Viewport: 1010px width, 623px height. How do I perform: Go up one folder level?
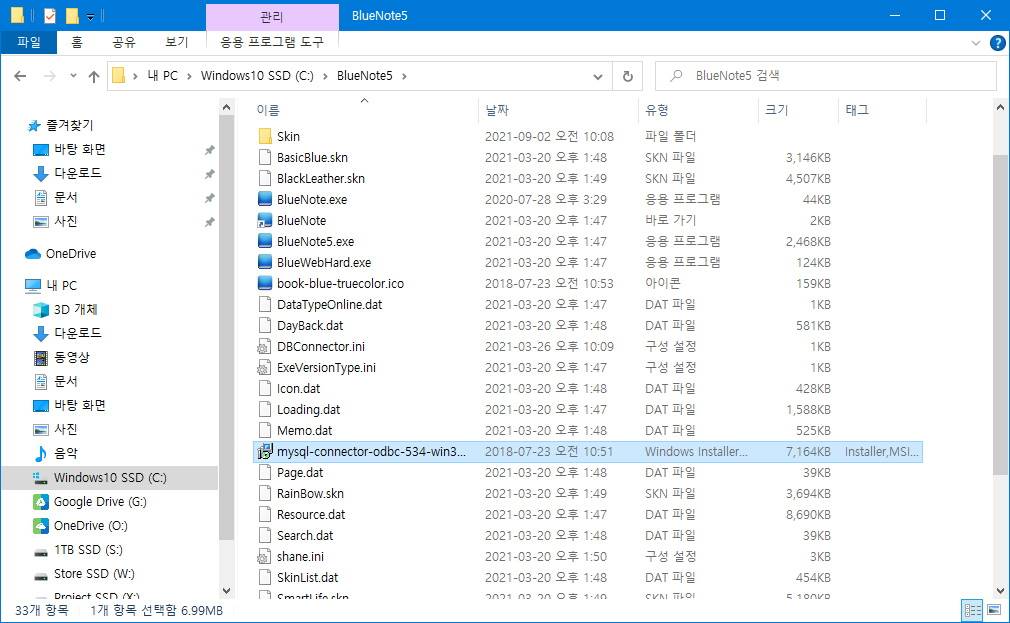(94, 76)
